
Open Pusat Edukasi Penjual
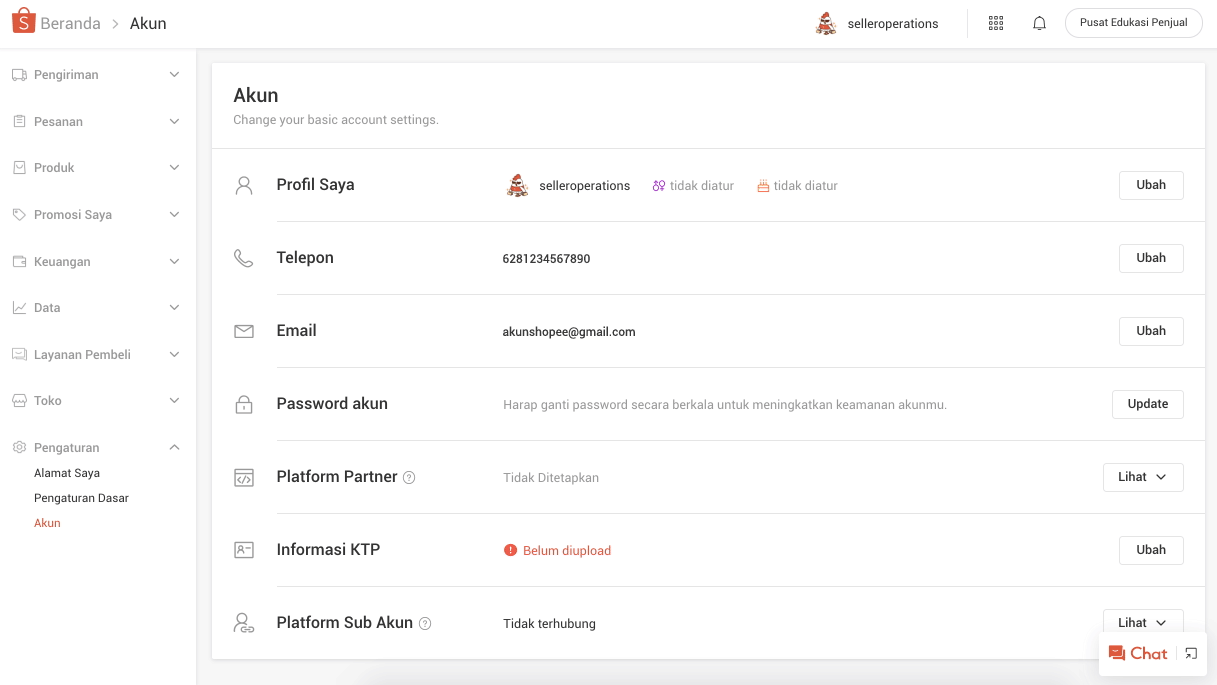(x=1133, y=22)
